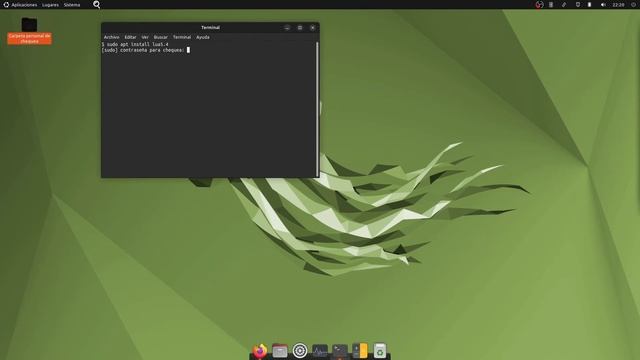Open the Buscar menu in Terminal
Image resolution: width=640 pixels, height=360 pixels.
160,37
